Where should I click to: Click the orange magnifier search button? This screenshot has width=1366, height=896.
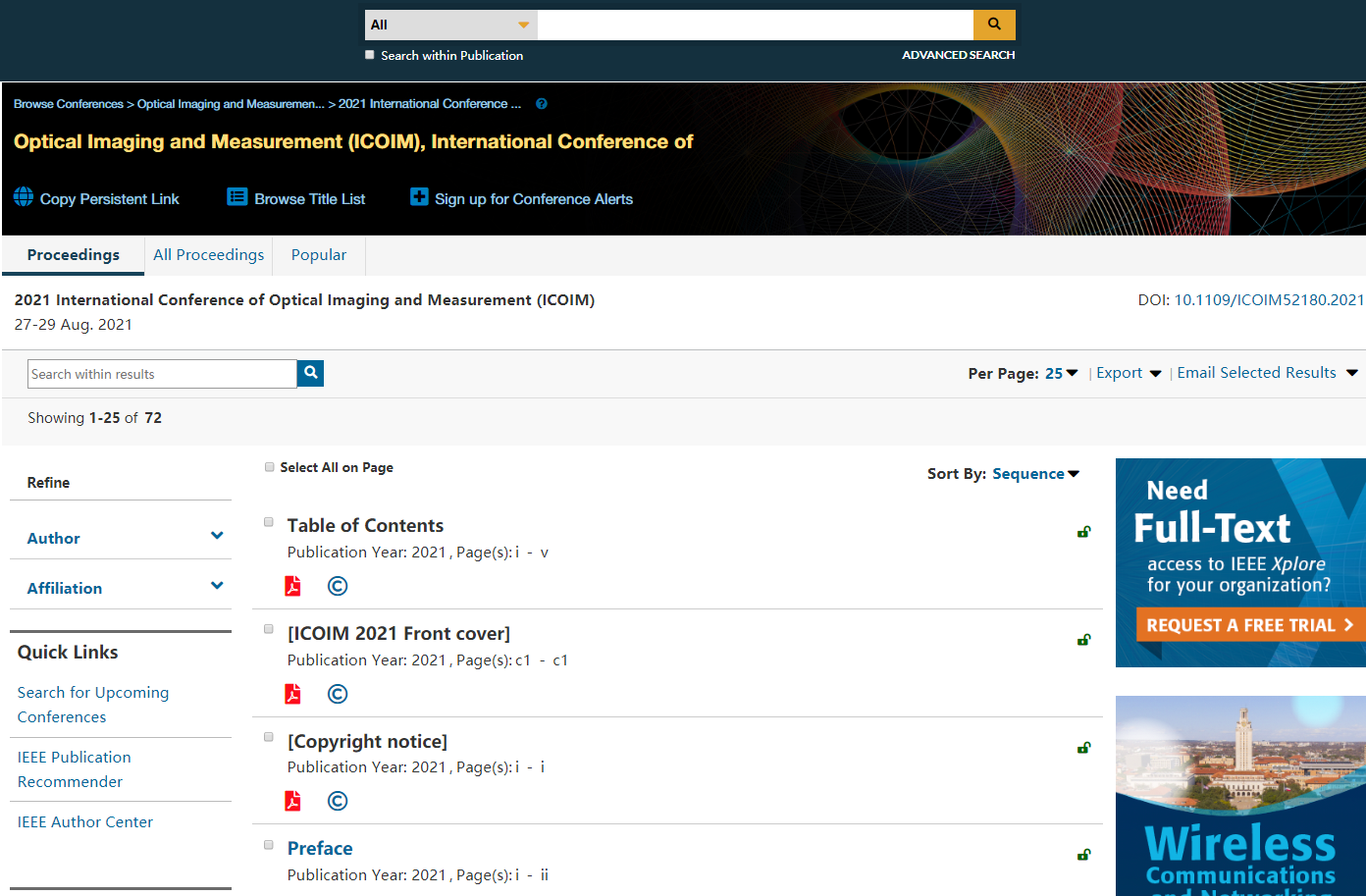tap(994, 25)
